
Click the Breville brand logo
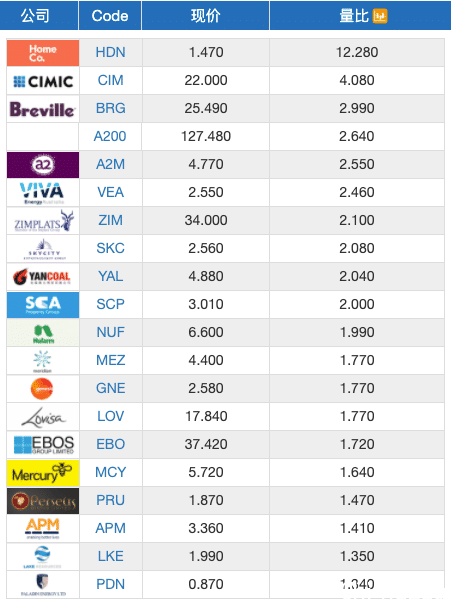point(43,109)
